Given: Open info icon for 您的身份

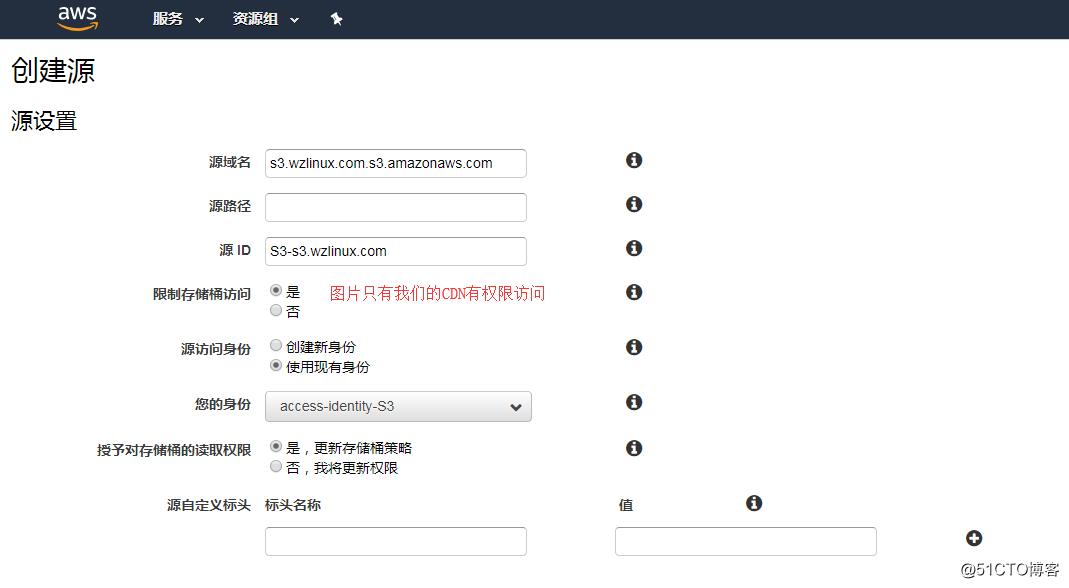Looking at the screenshot, I should coord(634,402).
